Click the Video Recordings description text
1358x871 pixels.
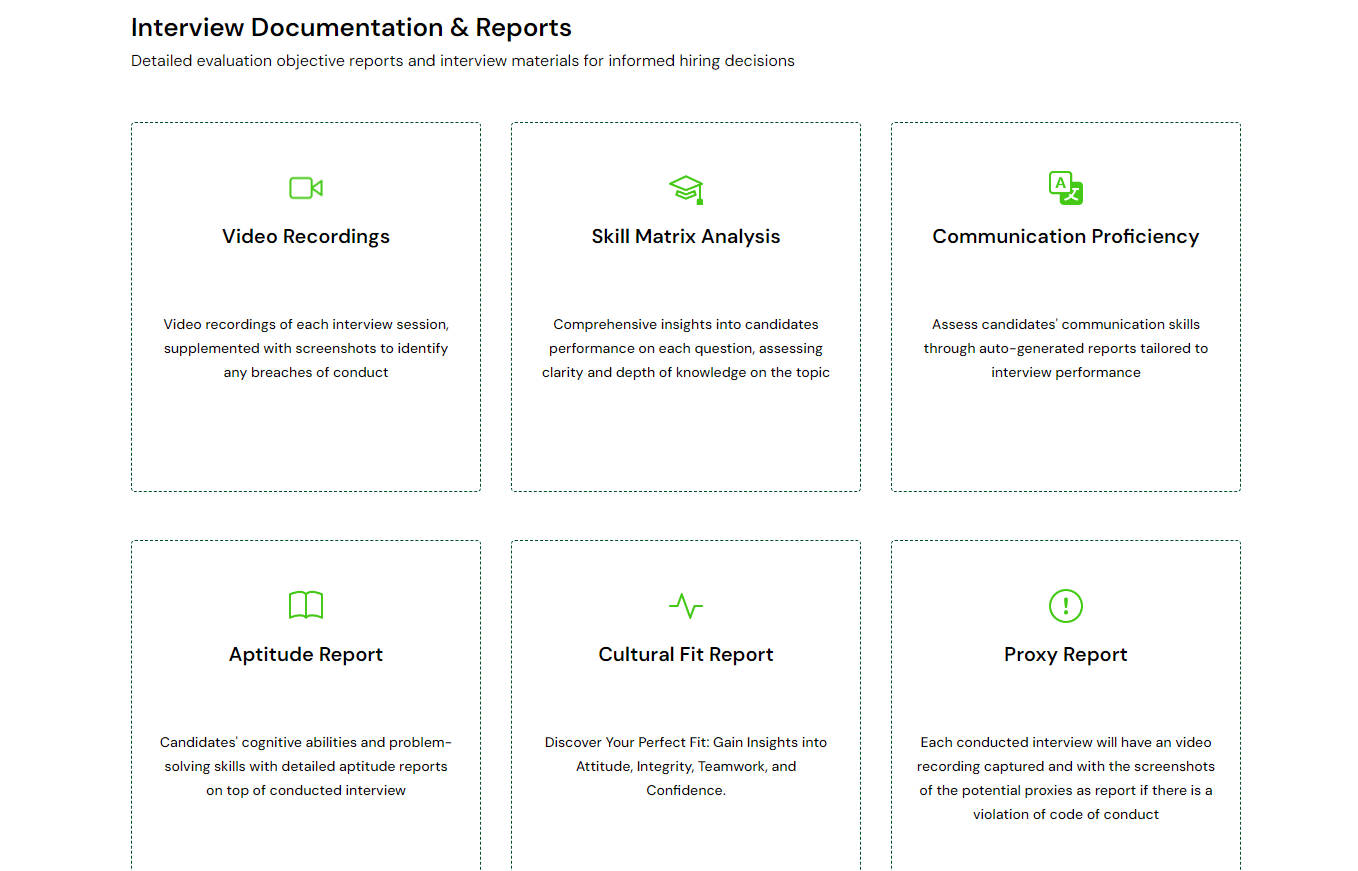(x=305, y=348)
